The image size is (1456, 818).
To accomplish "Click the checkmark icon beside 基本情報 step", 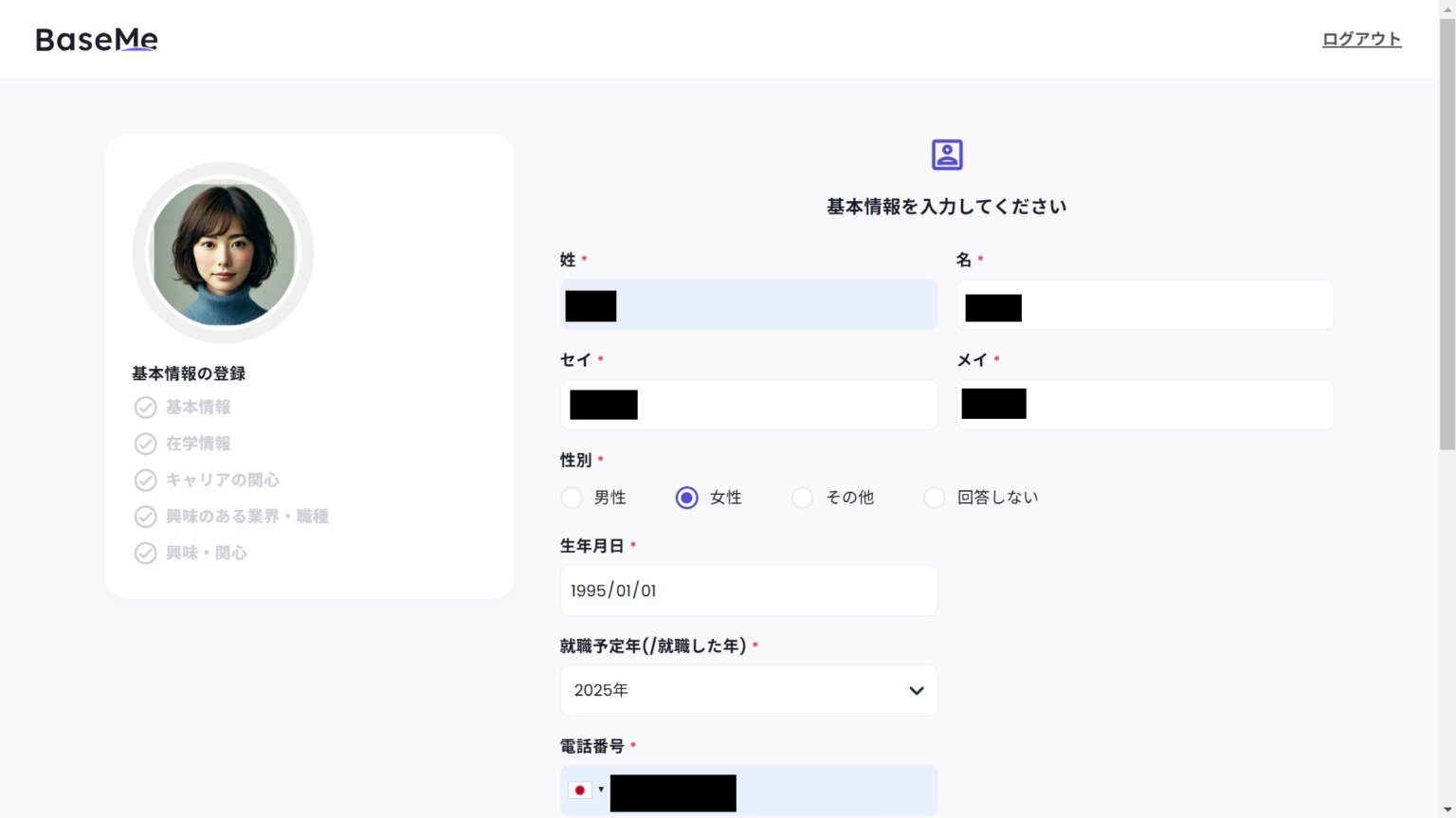I will 145,407.
